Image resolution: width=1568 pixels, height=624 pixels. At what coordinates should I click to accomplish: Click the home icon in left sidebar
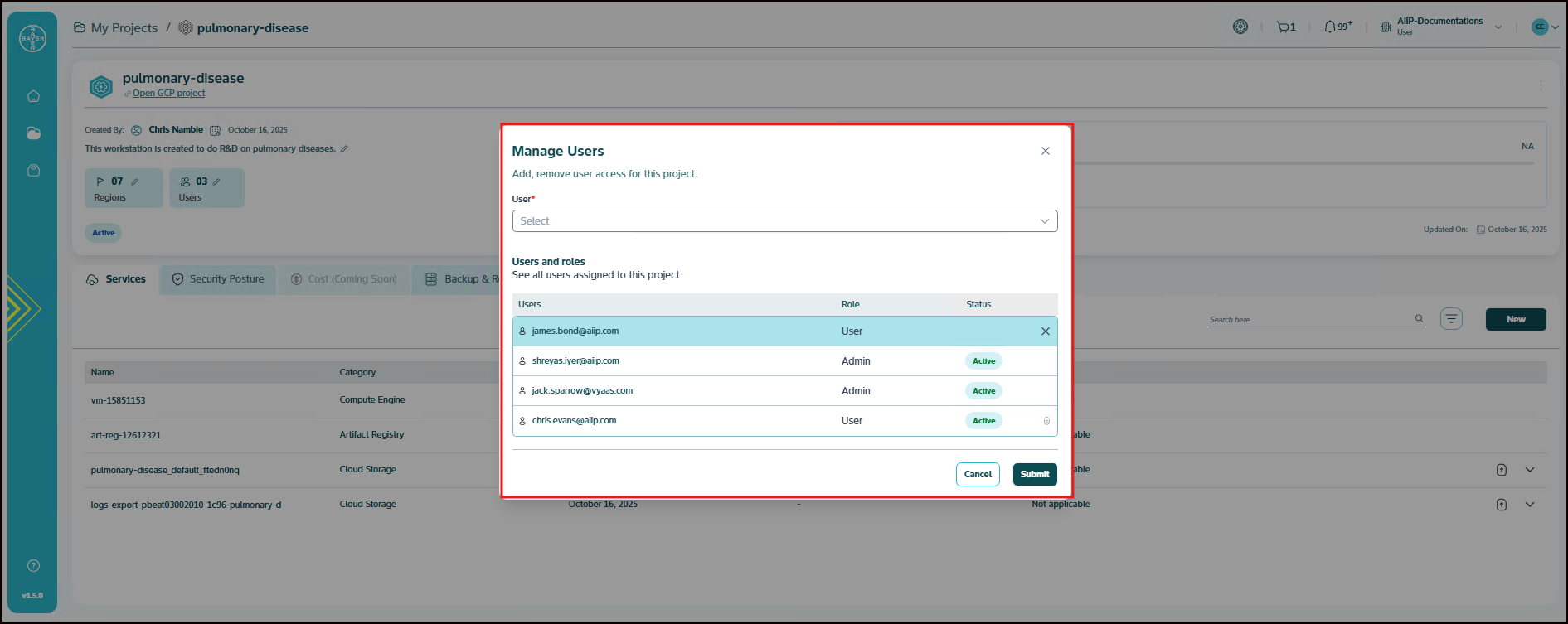tap(33, 96)
